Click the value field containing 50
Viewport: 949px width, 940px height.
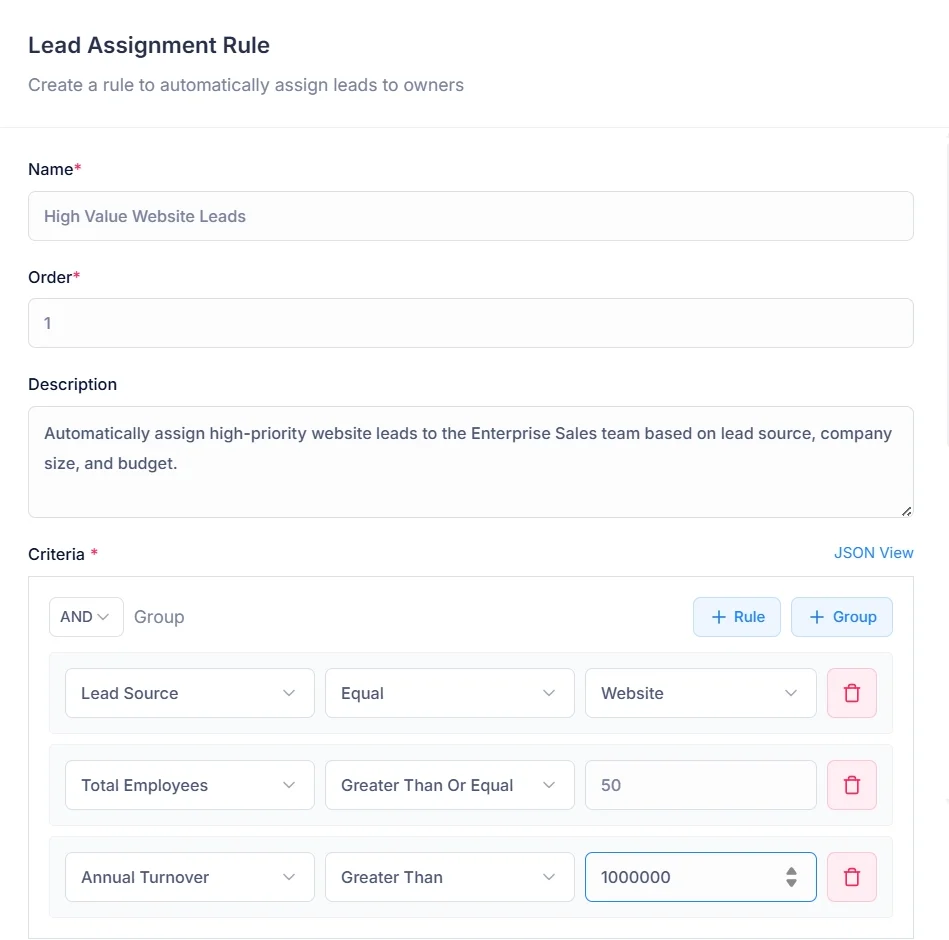[700, 785]
